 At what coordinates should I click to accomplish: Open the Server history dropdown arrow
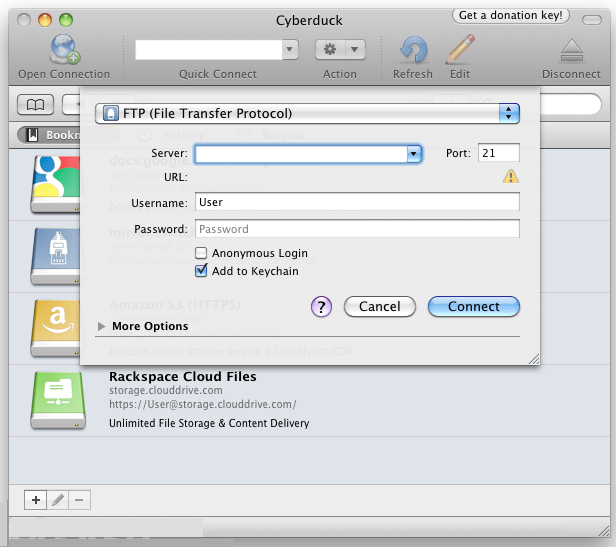(414, 154)
